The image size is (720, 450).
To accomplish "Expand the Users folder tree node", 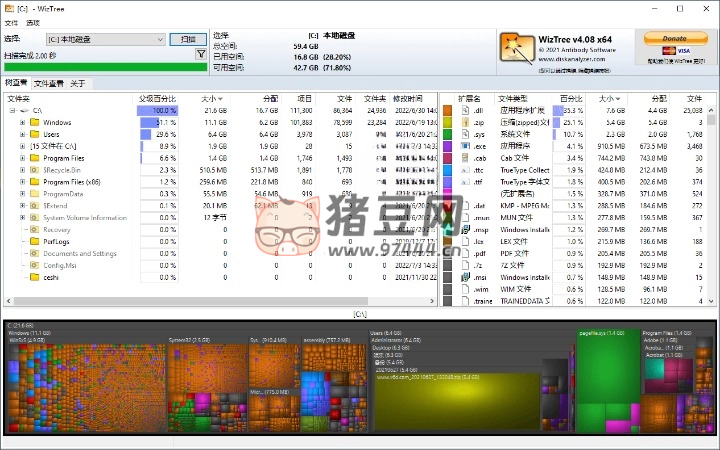I will (x=22, y=134).
